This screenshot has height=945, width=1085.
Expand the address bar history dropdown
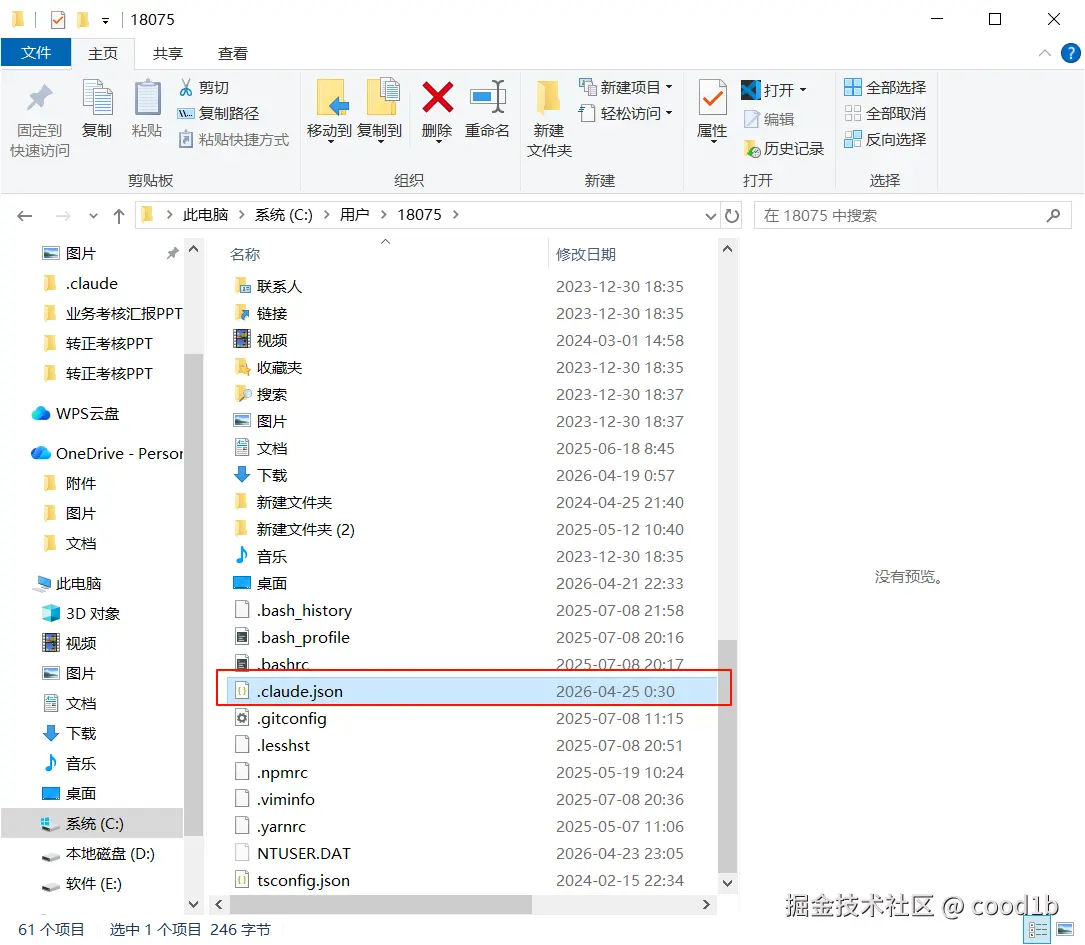pyautogui.click(x=710, y=216)
